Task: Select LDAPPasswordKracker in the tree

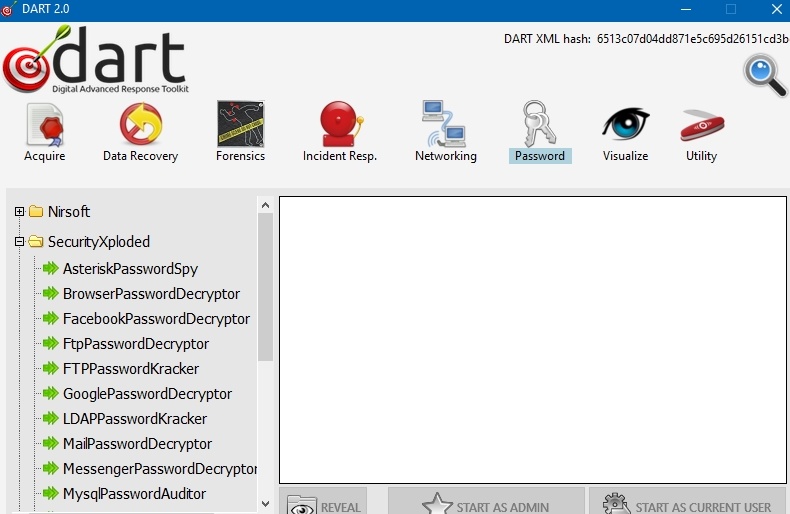Action: click(x=135, y=419)
